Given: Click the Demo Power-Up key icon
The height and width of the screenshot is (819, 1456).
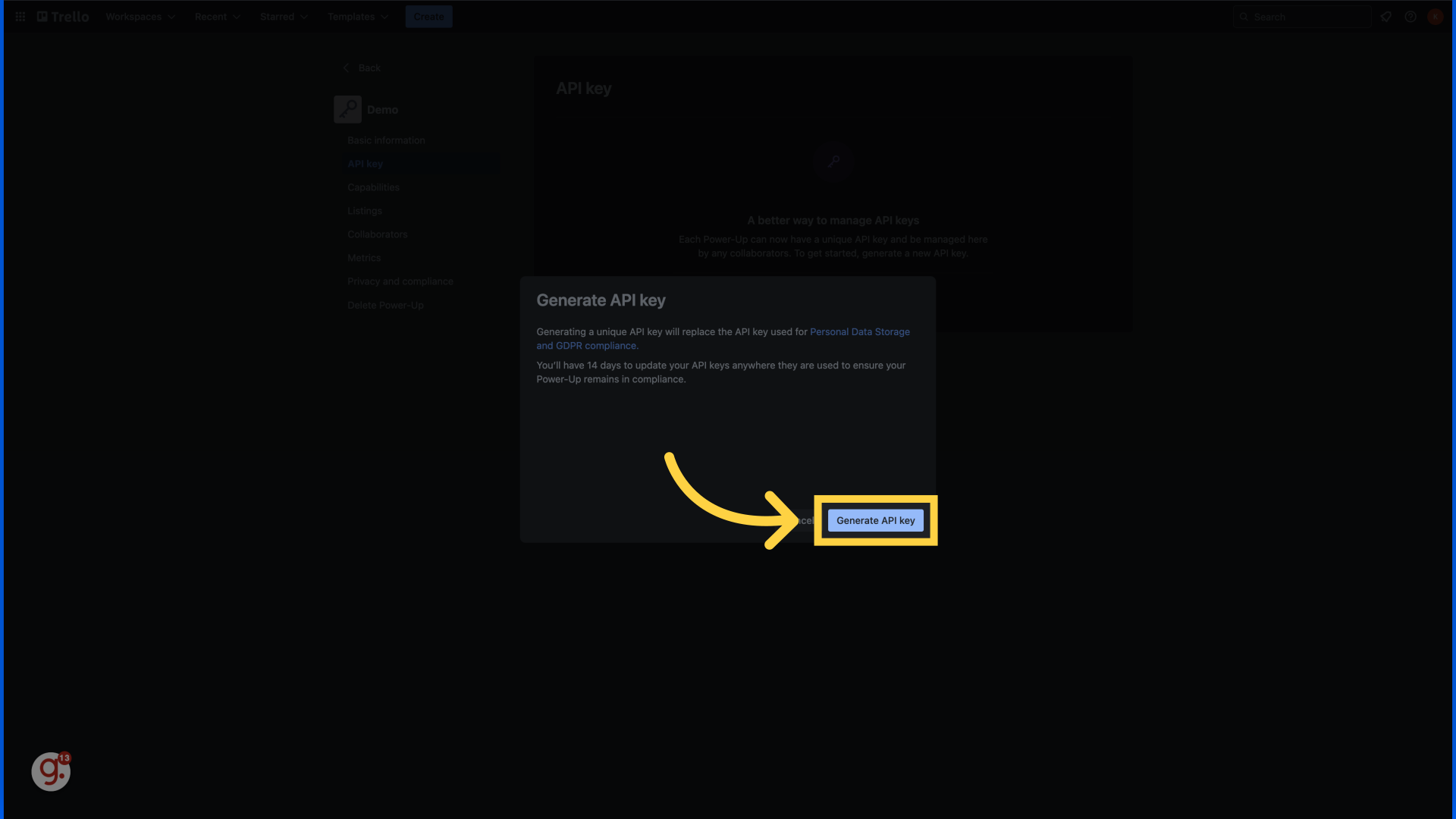Looking at the screenshot, I should [347, 108].
